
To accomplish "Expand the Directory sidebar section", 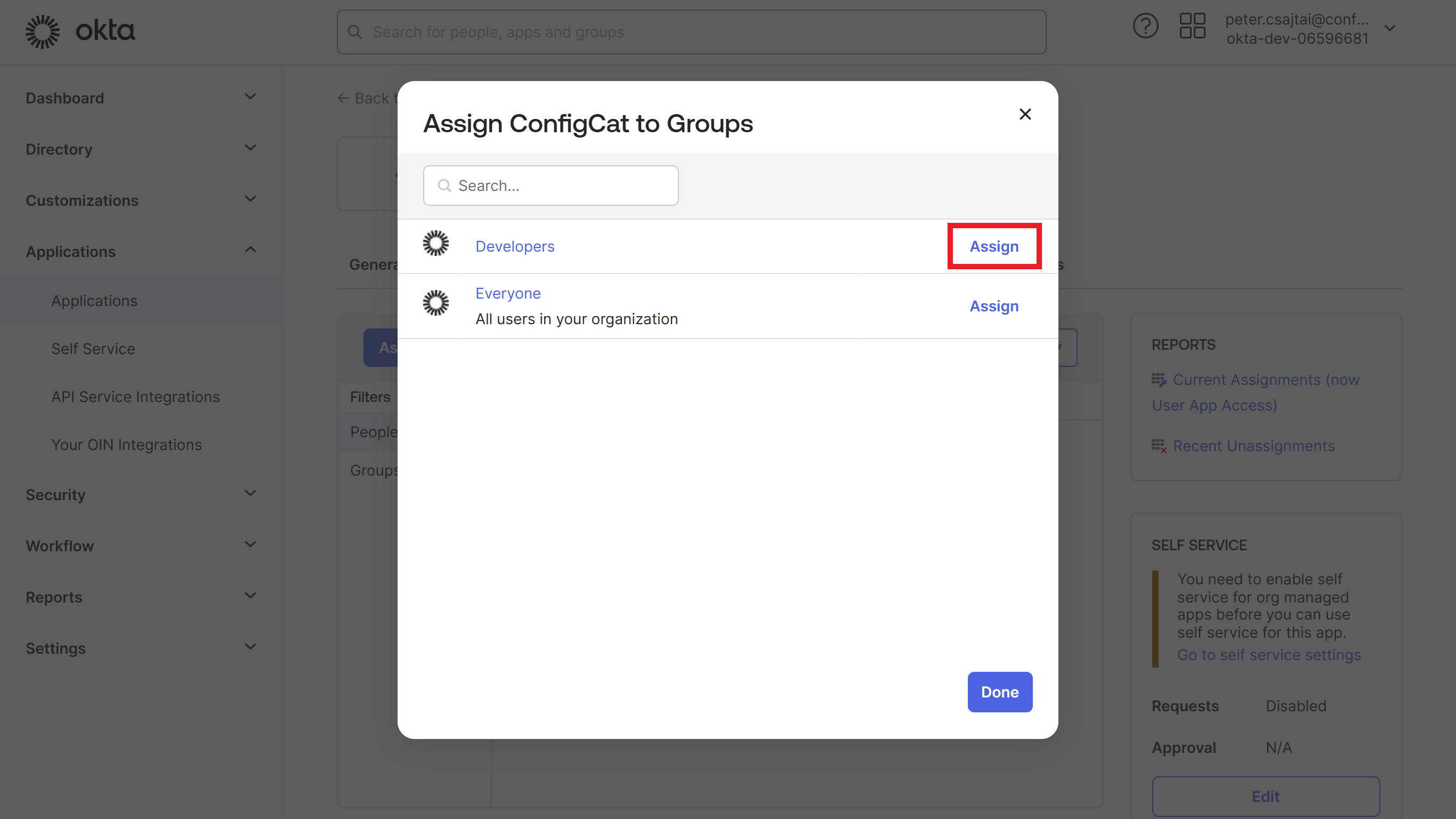I will point(250,148).
